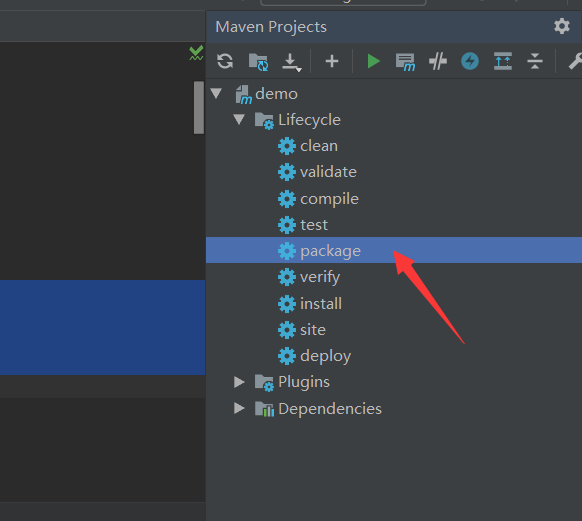Click the Lifecycle folder icon

(x=264, y=121)
